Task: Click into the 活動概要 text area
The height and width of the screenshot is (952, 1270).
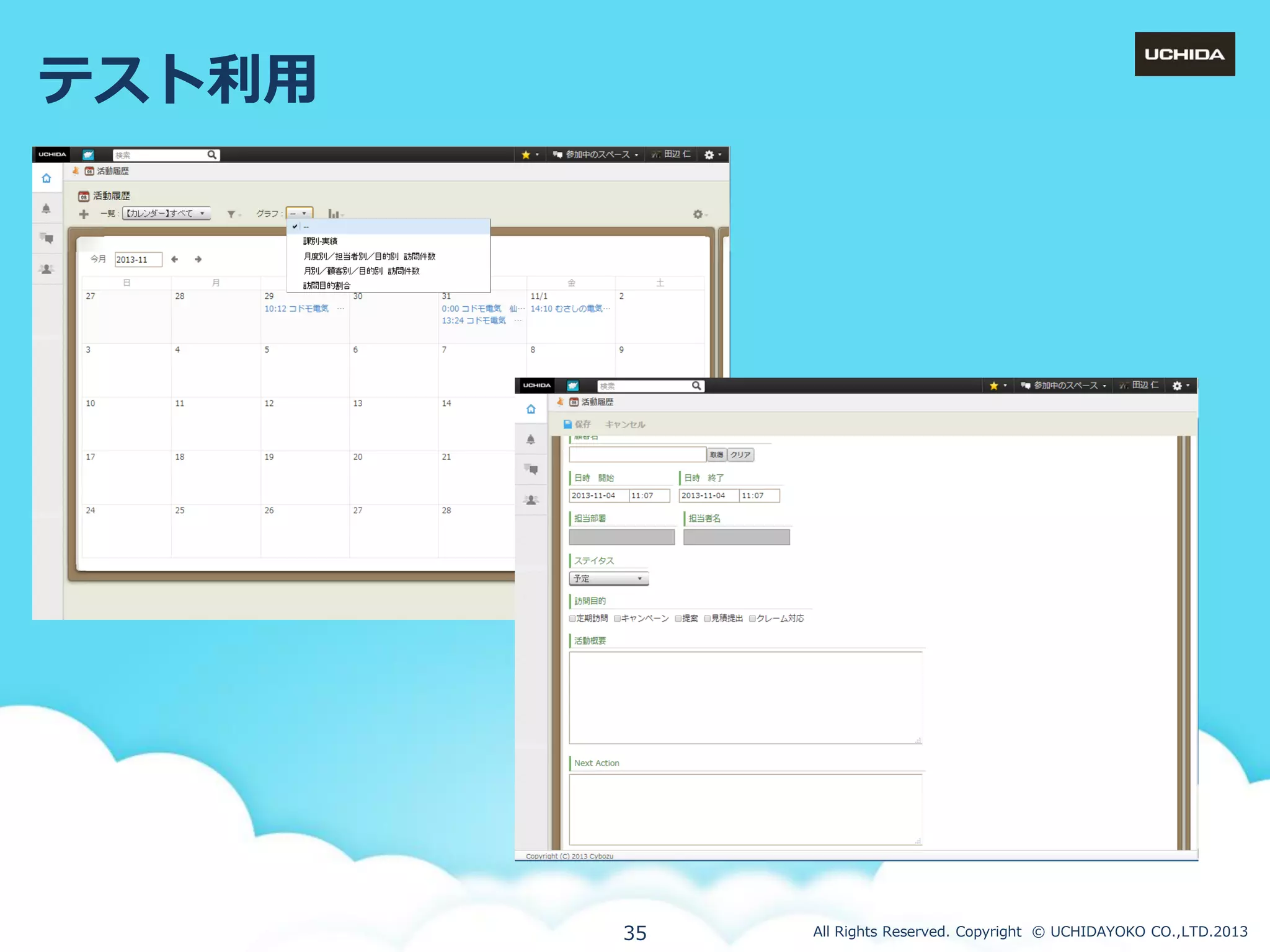Action: [x=745, y=697]
